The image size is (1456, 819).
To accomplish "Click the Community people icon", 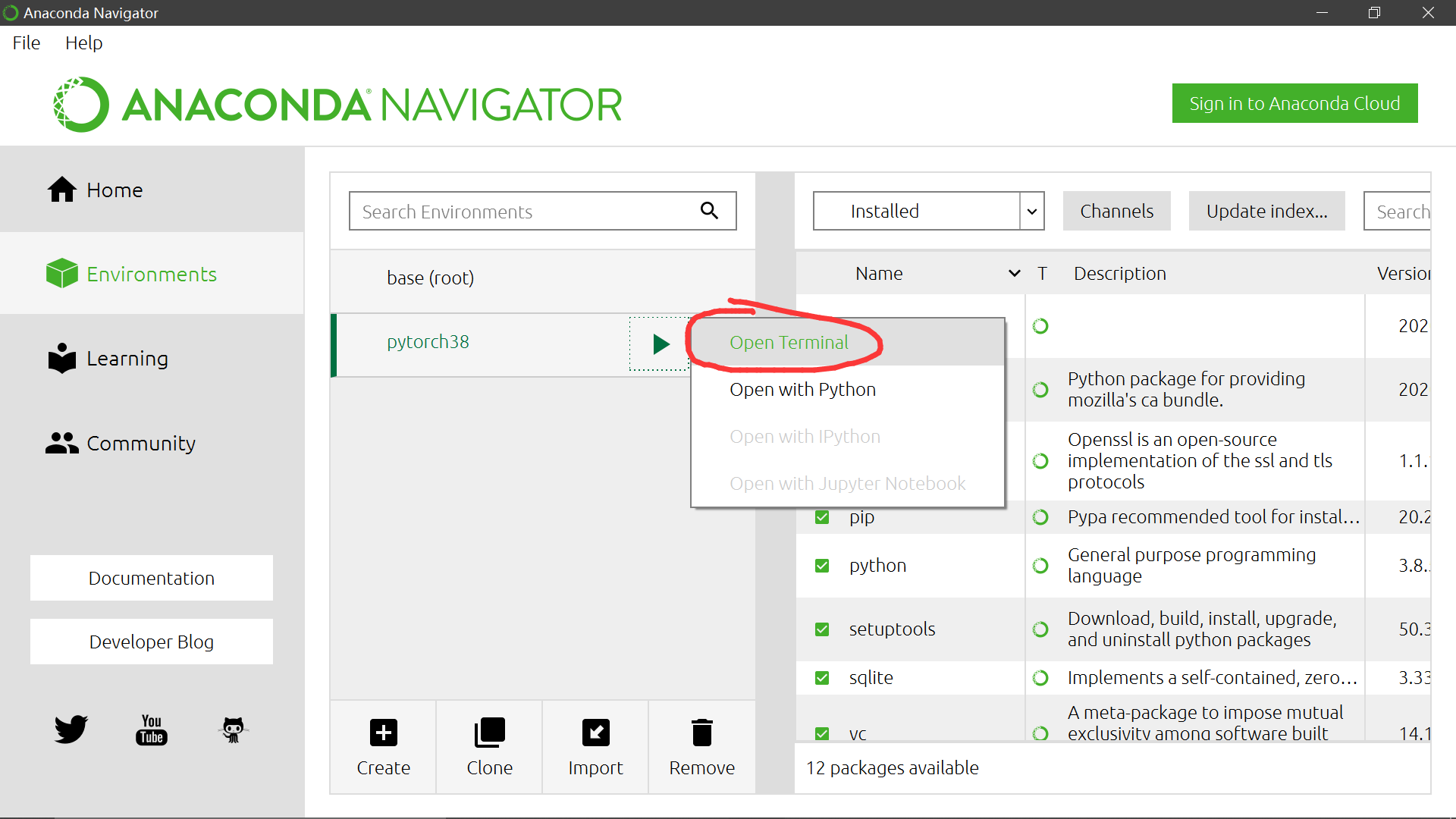I will click(x=62, y=443).
